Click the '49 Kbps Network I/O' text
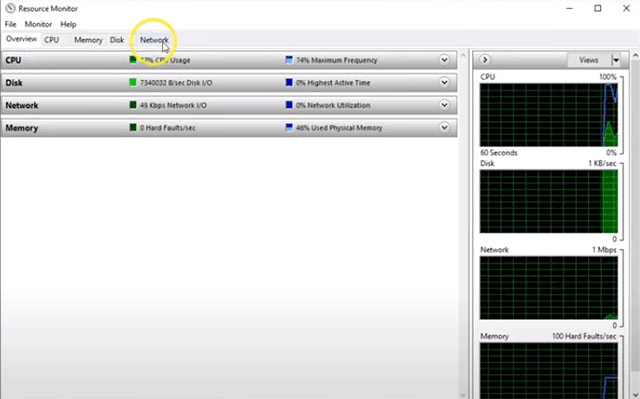The width and height of the screenshot is (640, 399). point(173,105)
